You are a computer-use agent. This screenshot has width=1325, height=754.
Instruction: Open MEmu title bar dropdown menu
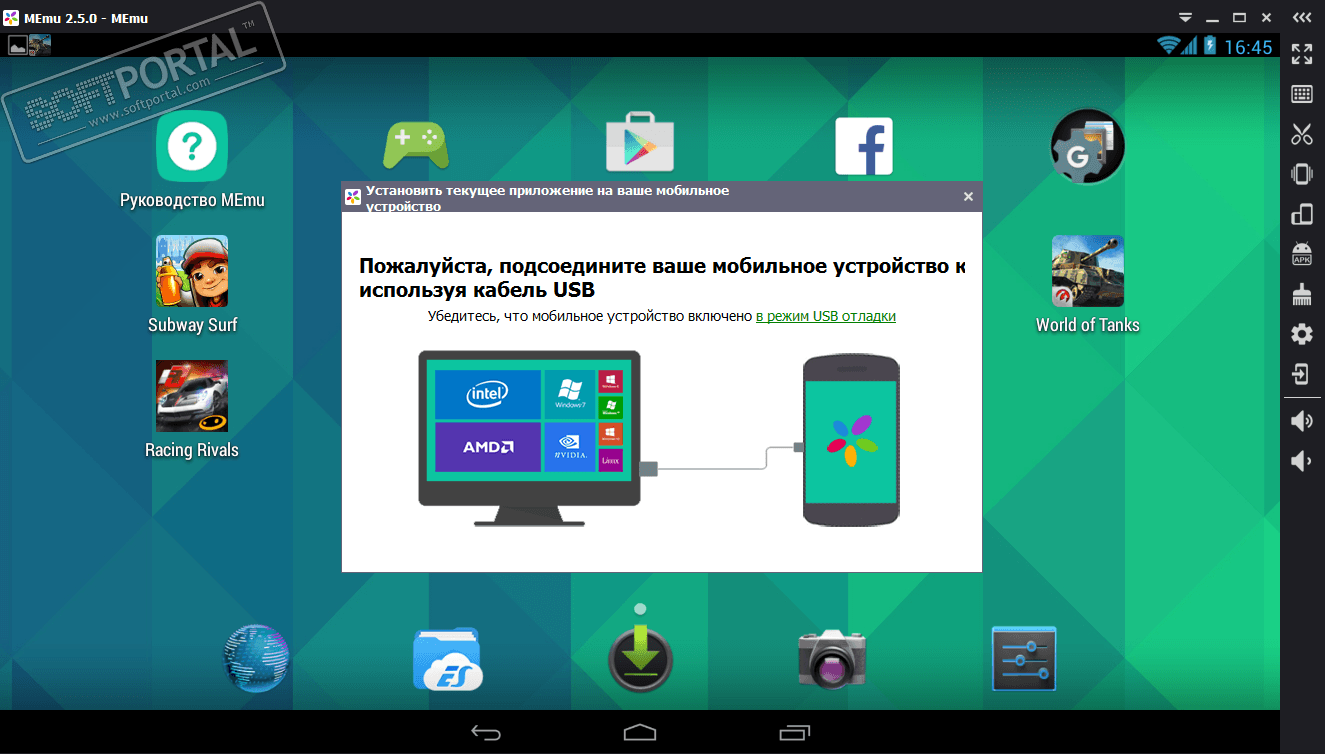click(x=1186, y=17)
